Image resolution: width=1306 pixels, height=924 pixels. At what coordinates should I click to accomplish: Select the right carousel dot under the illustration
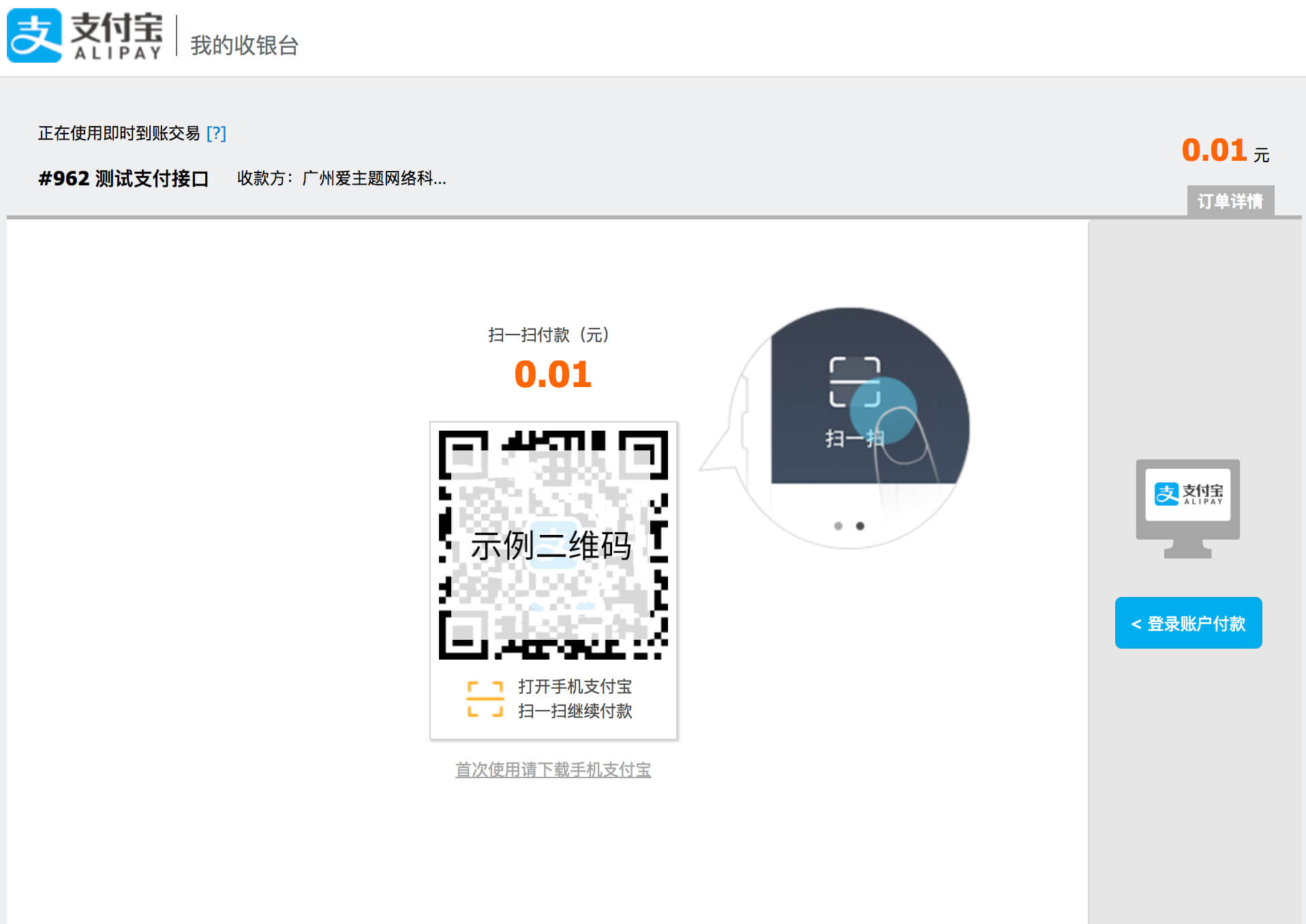[858, 525]
